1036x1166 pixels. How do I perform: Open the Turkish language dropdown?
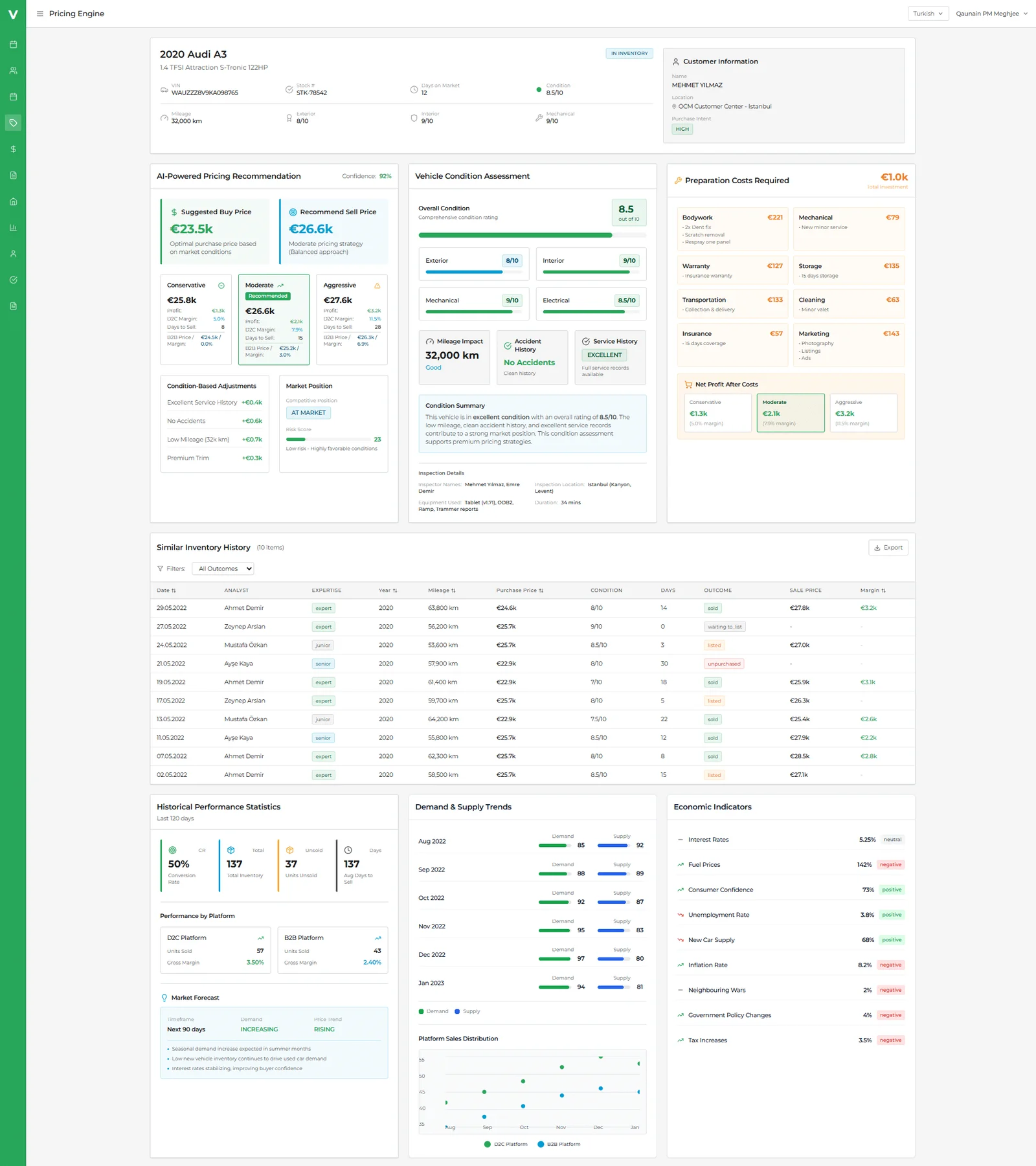click(927, 14)
